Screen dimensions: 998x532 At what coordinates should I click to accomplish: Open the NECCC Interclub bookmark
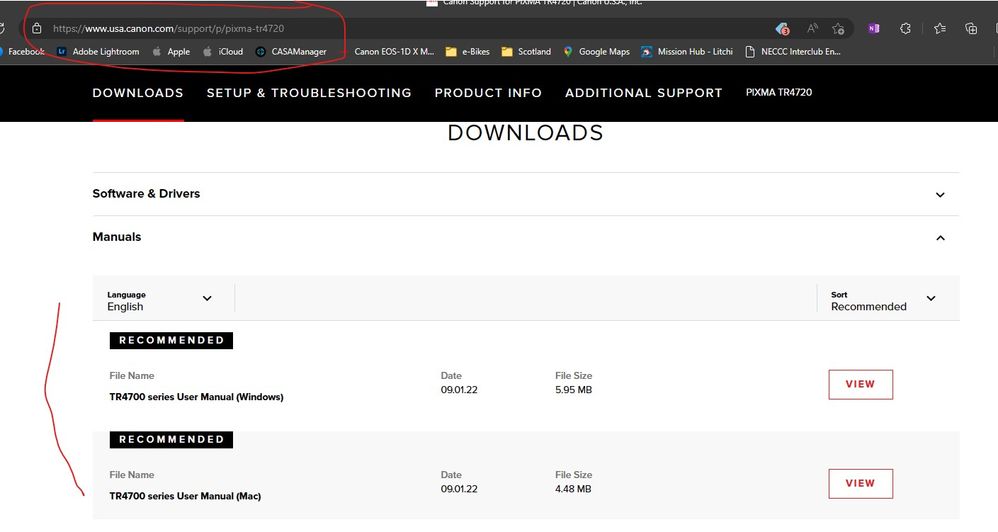pyautogui.click(x=792, y=52)
